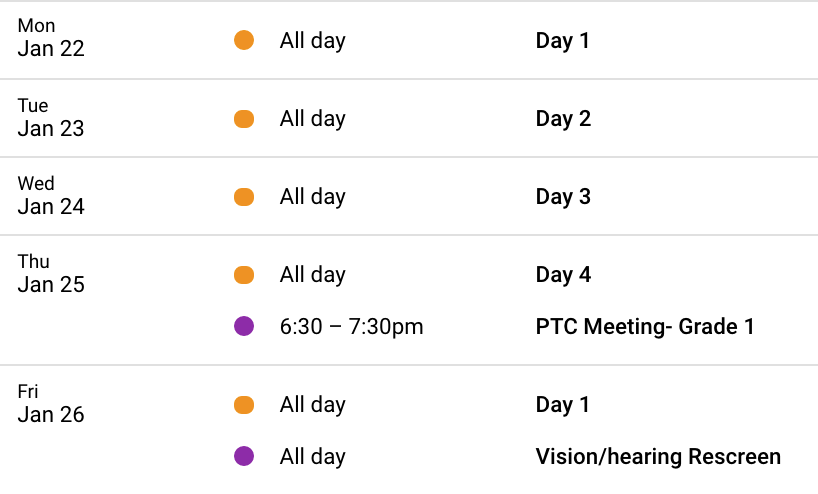Select the Fri Jan 26 date label

pos(51,404)
